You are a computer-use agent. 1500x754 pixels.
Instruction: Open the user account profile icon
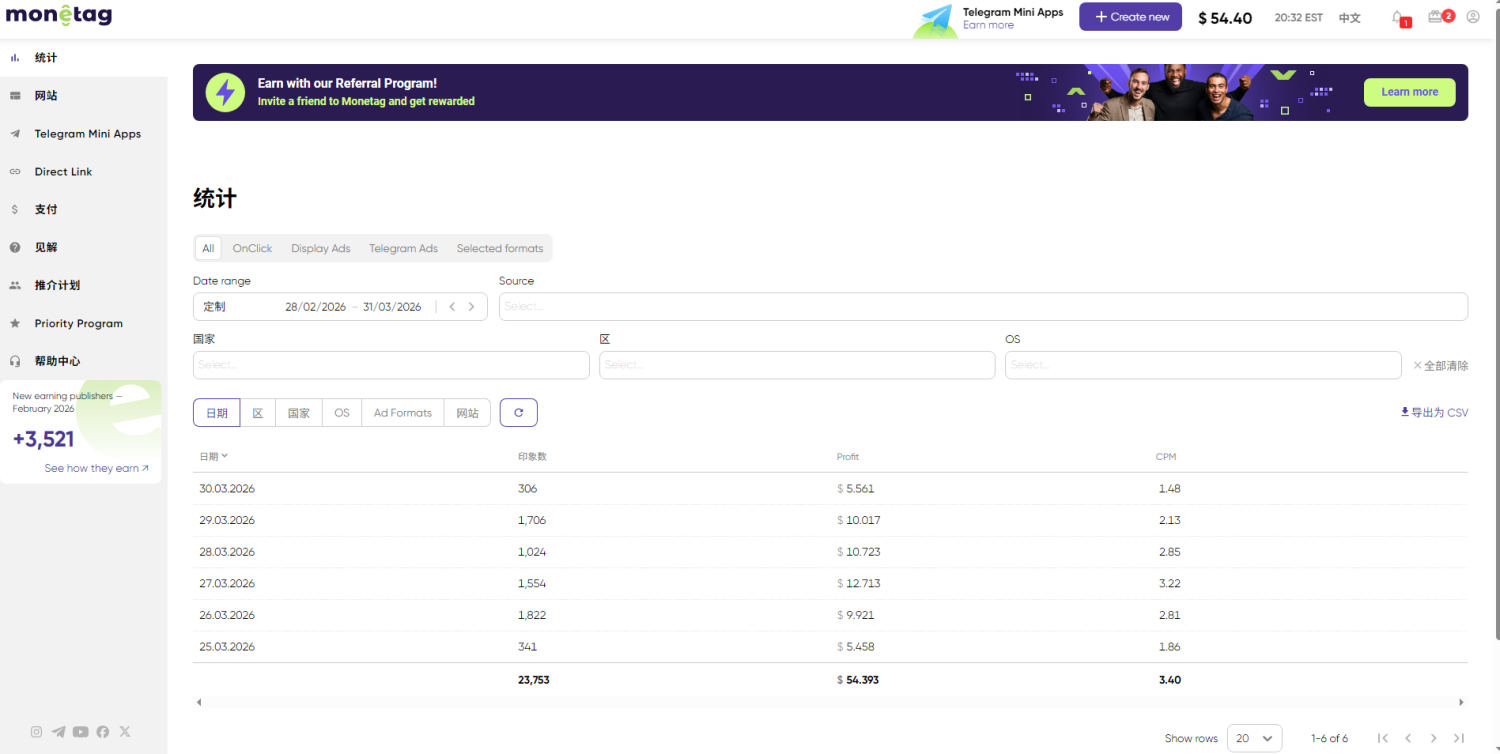[1473, 17]
